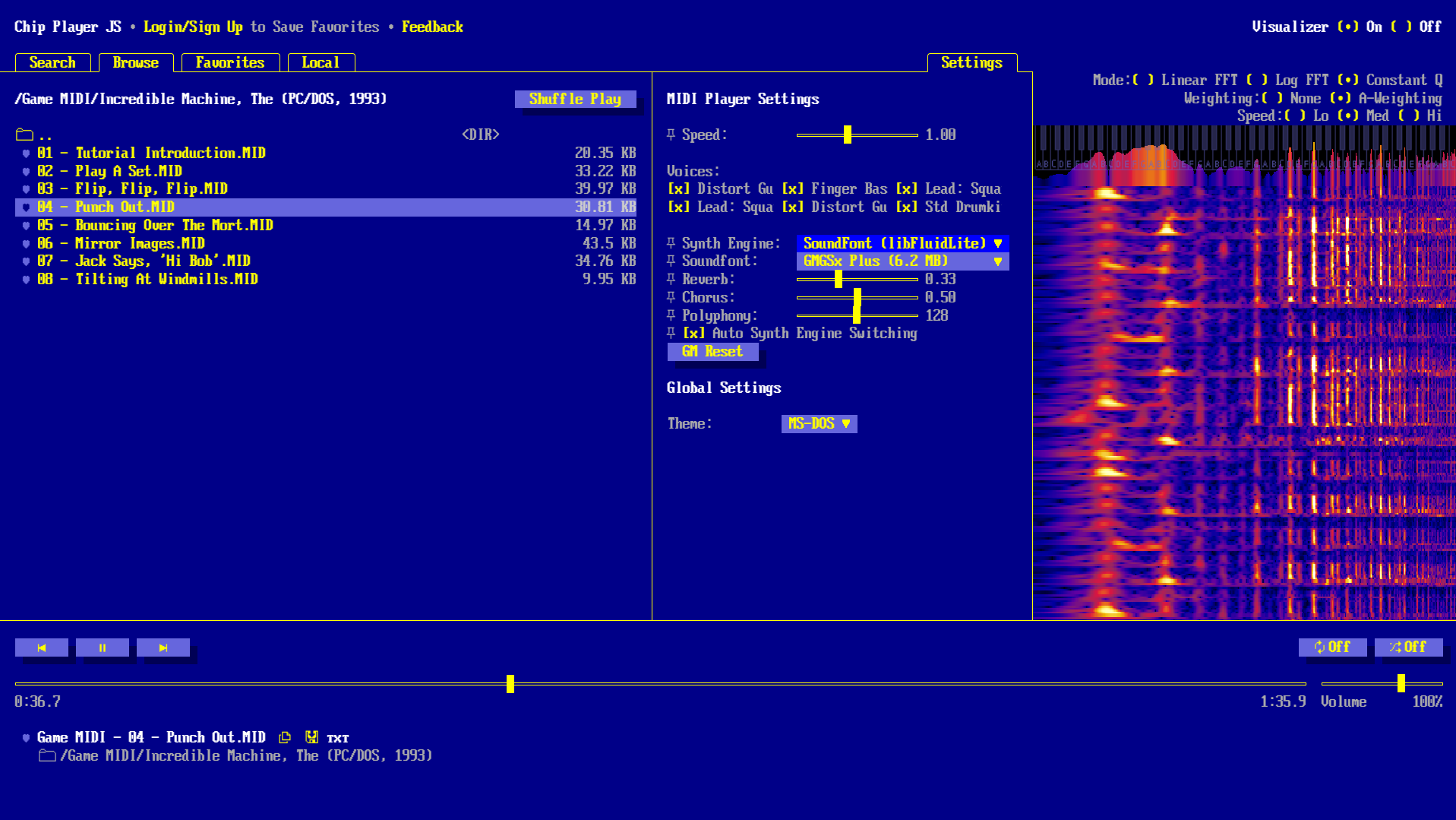
Task: Open the Soundfont GMGSx Plus dropdown
Action: pyautogui.click(x=902, y=261)
